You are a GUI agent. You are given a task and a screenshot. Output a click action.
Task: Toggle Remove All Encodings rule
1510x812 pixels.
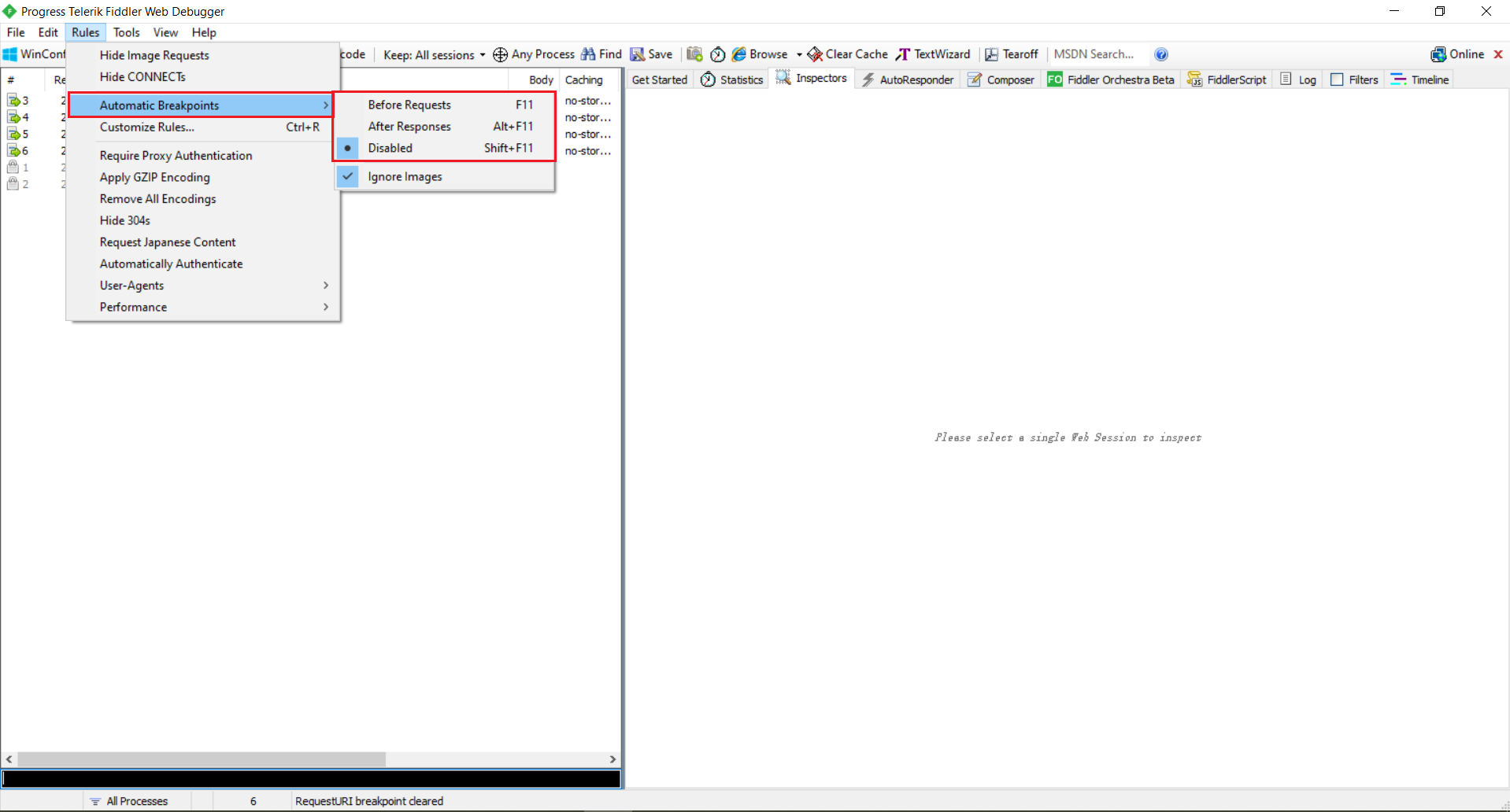(203, 199)
